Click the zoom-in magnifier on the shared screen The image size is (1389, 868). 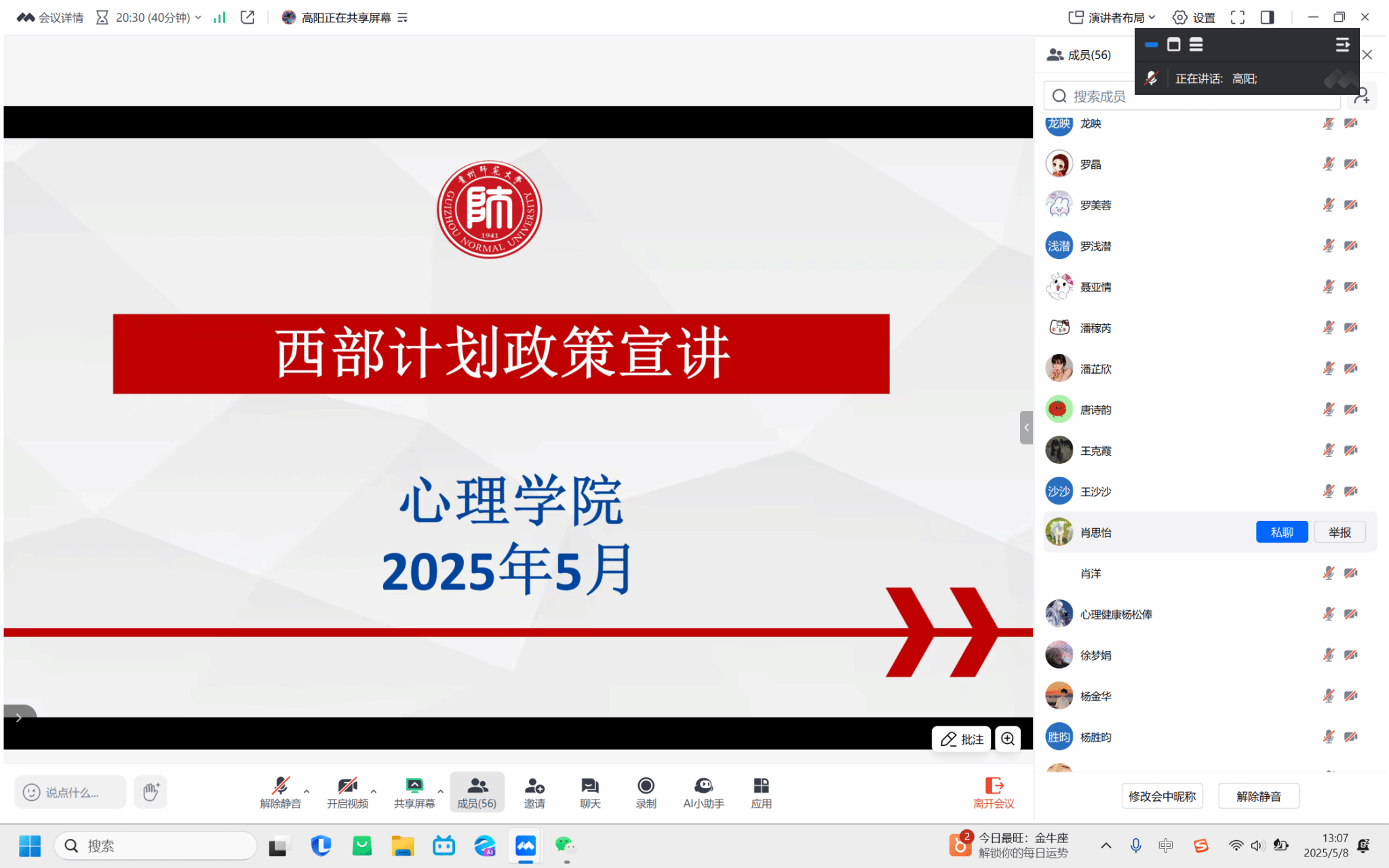[1008, 738]
